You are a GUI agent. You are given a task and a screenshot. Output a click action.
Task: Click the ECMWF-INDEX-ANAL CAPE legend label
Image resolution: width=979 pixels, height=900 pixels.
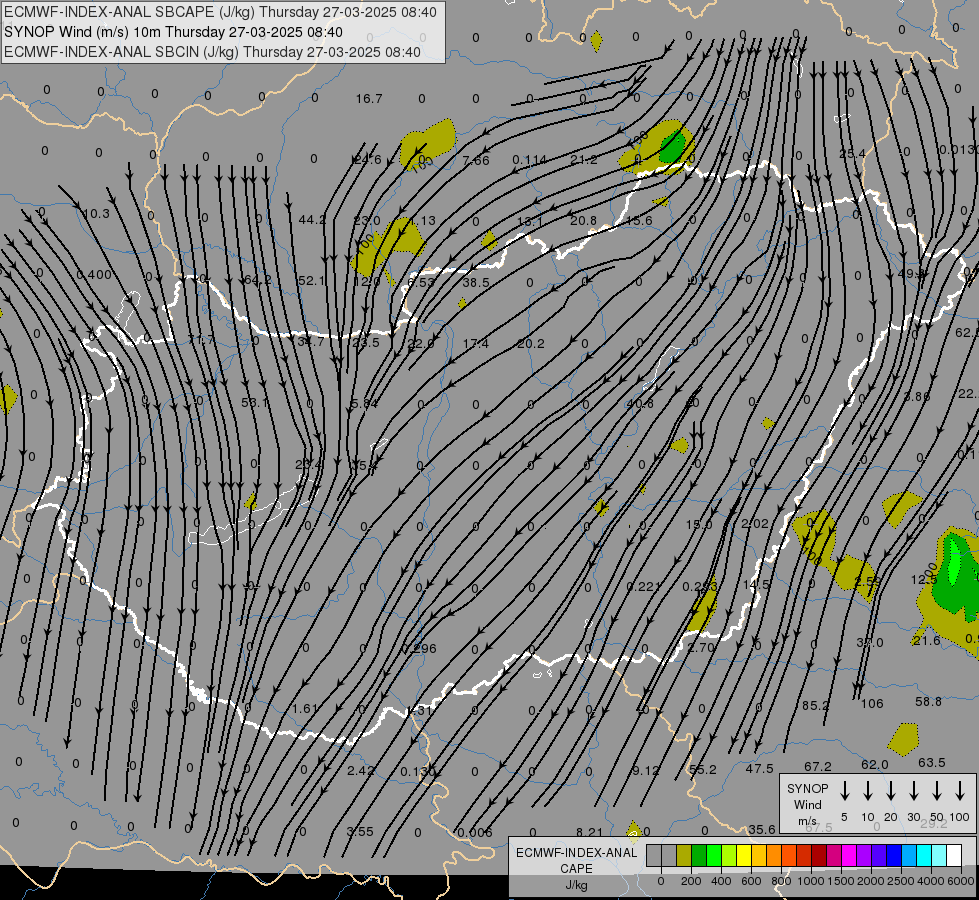pos(576,869)
